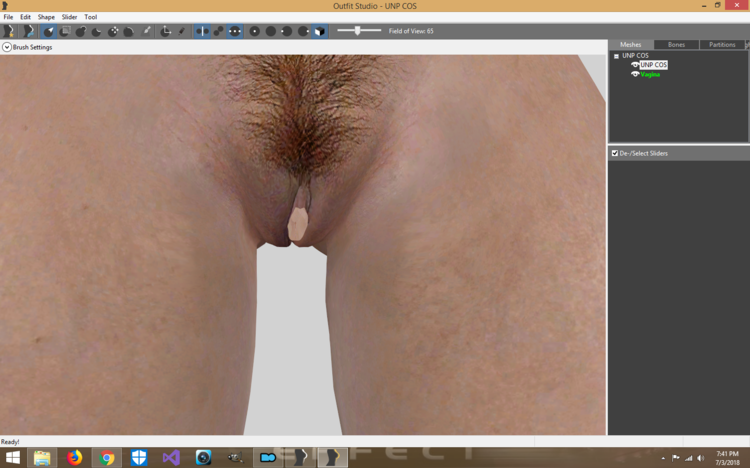Toggle Global Brush Collision button
Image resolution: width=750 pixels, height=468 pixels.
pyautogui.click(x=234, y=32)
